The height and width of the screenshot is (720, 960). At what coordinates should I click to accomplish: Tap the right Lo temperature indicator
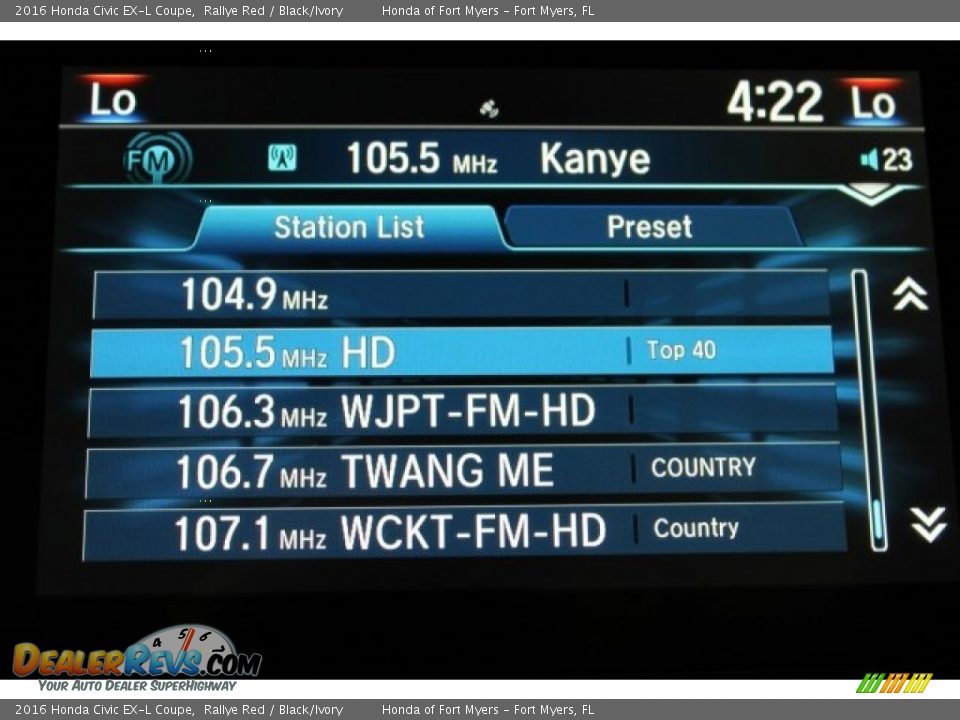click(872, 102)
